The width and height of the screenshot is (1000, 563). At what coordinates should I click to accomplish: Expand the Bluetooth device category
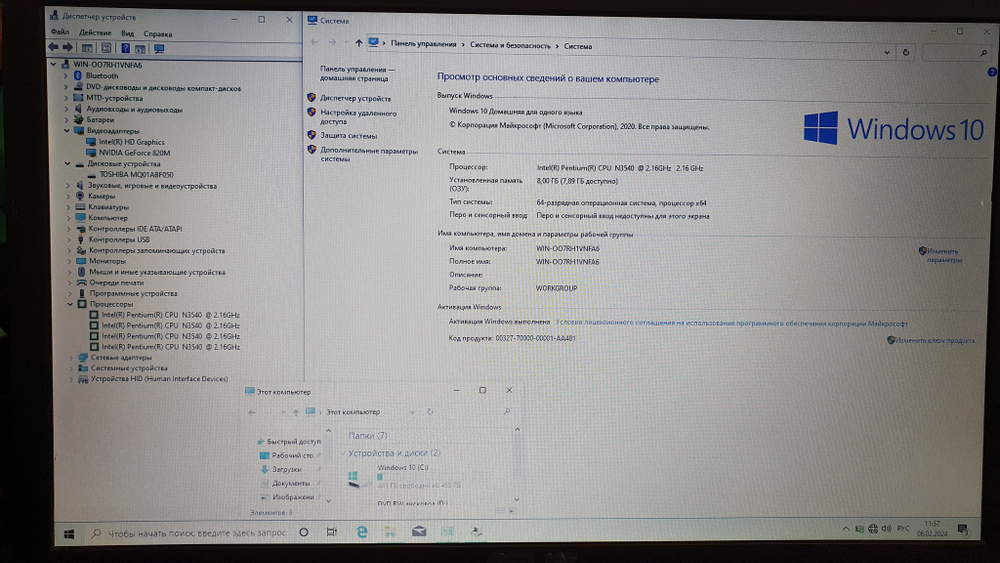pos(65,76)
